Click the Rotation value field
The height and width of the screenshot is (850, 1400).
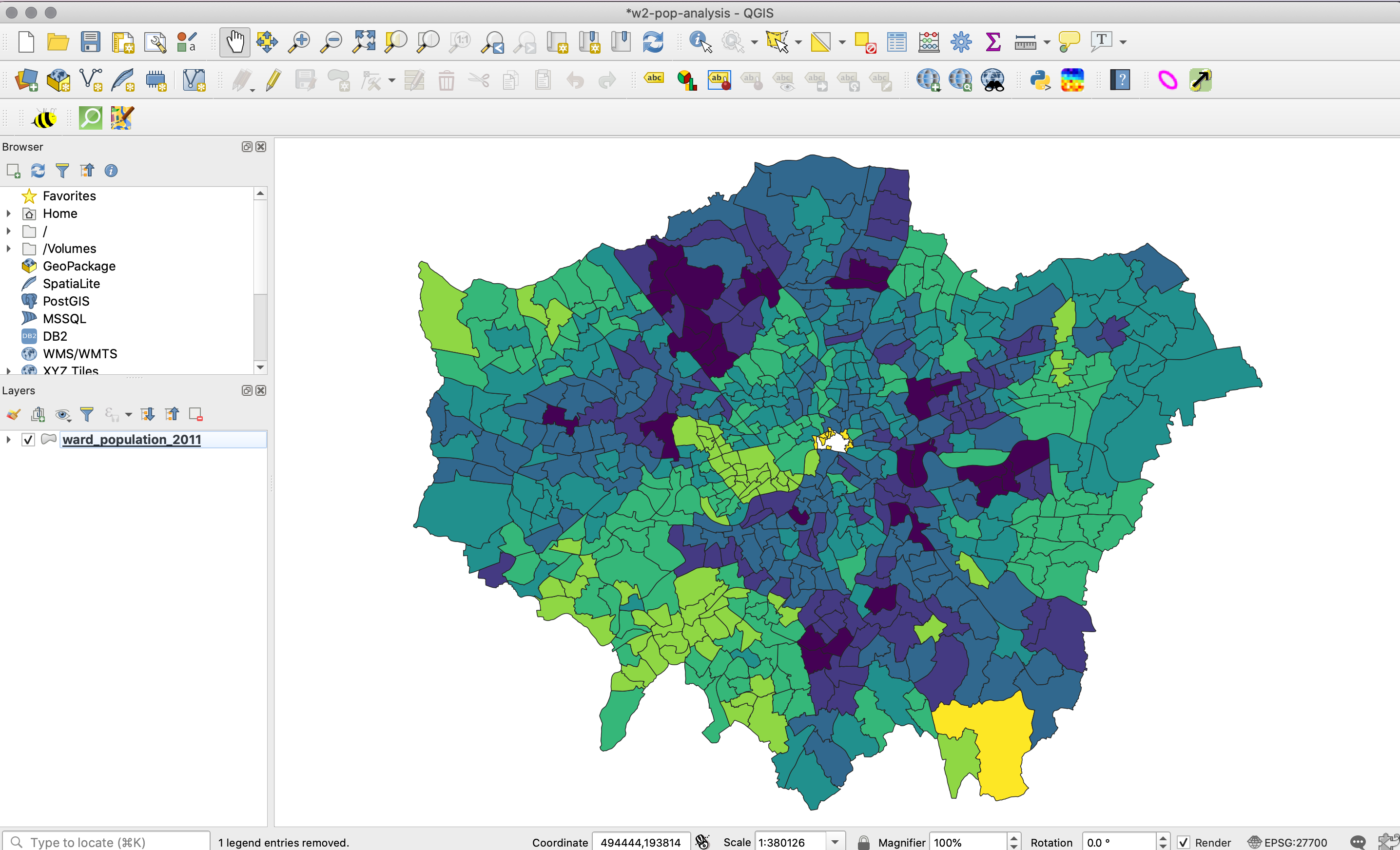click(x=1119, y=842)
